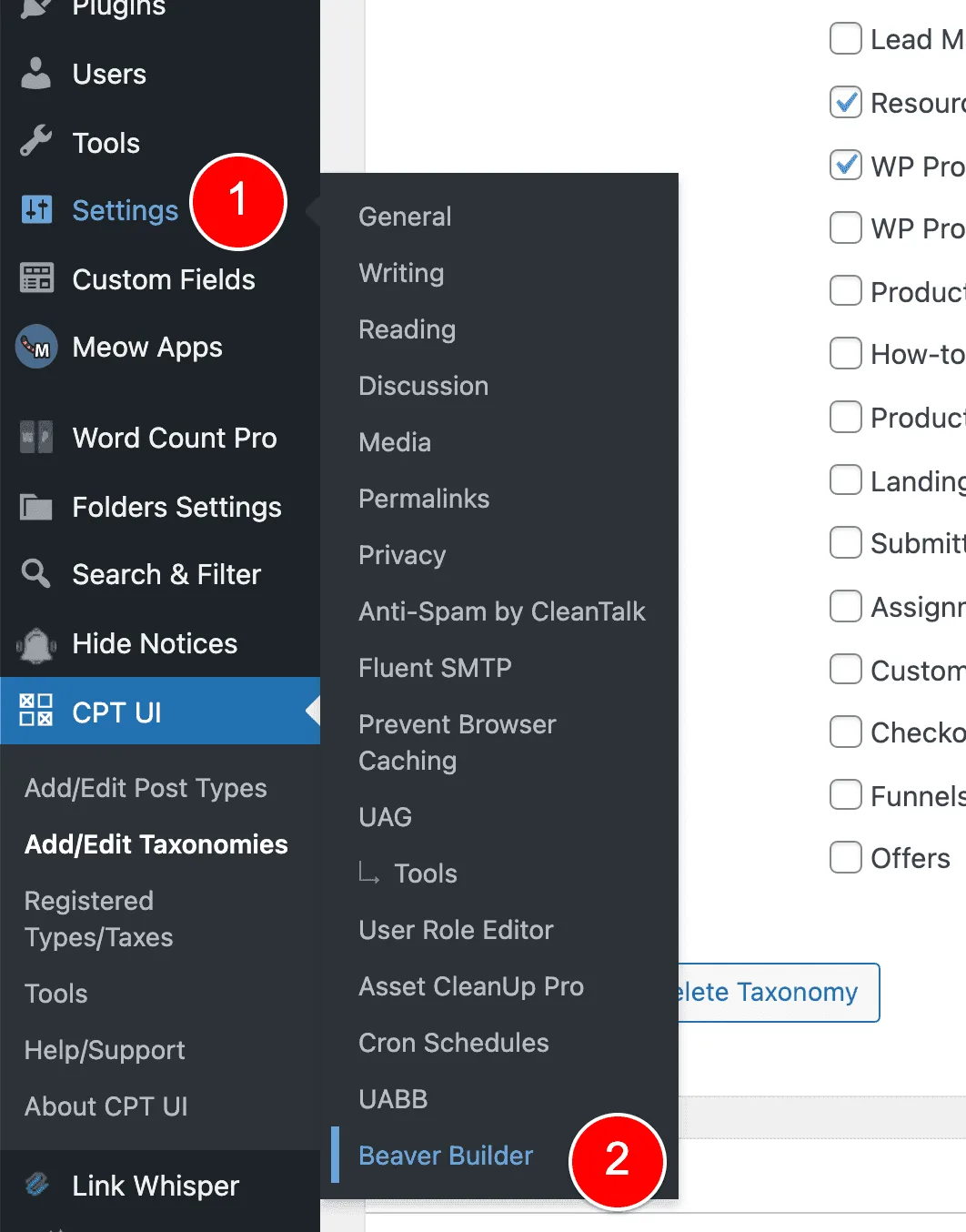Screen dimensions: 966x1232
Task: Click the Link Whisper icon
Action: [36, 1185]
